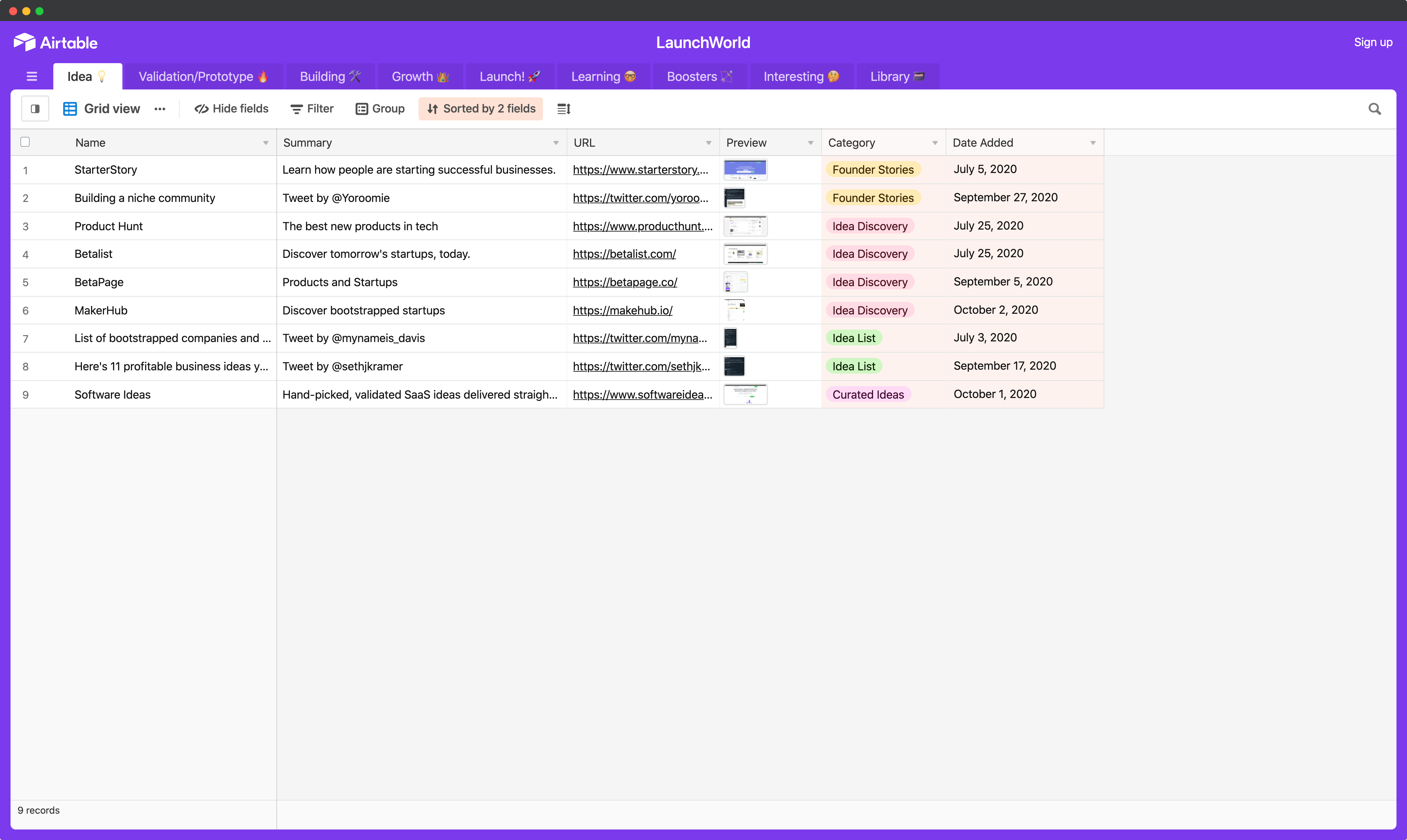This screenshot has height=840, width=1407.
Task: Open the Filter options
Action: tap(312, 109)
